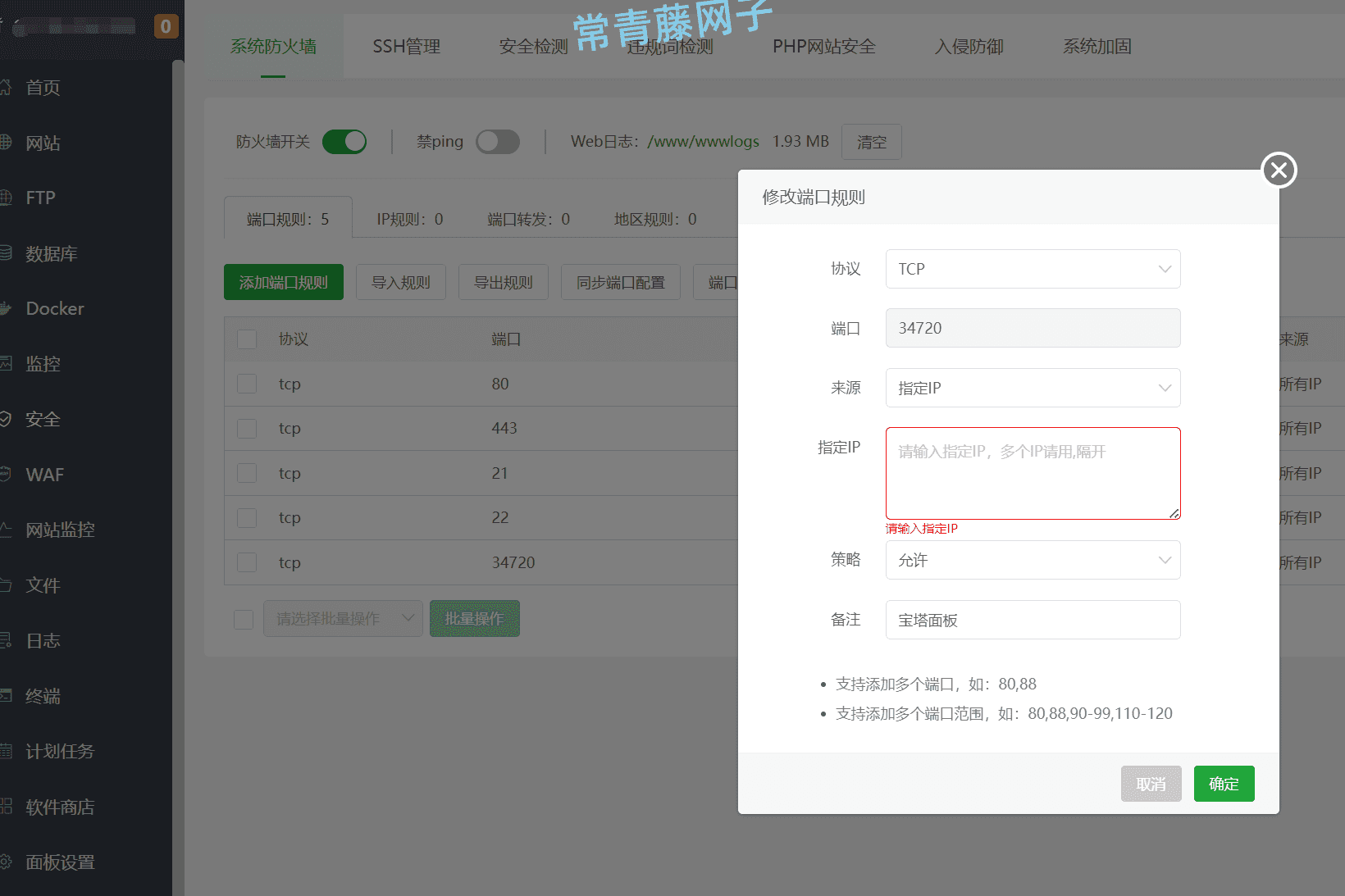Open the 软件商店 (App Store)
Screen dimensions: 1345x896
click(x=62, y=807)
